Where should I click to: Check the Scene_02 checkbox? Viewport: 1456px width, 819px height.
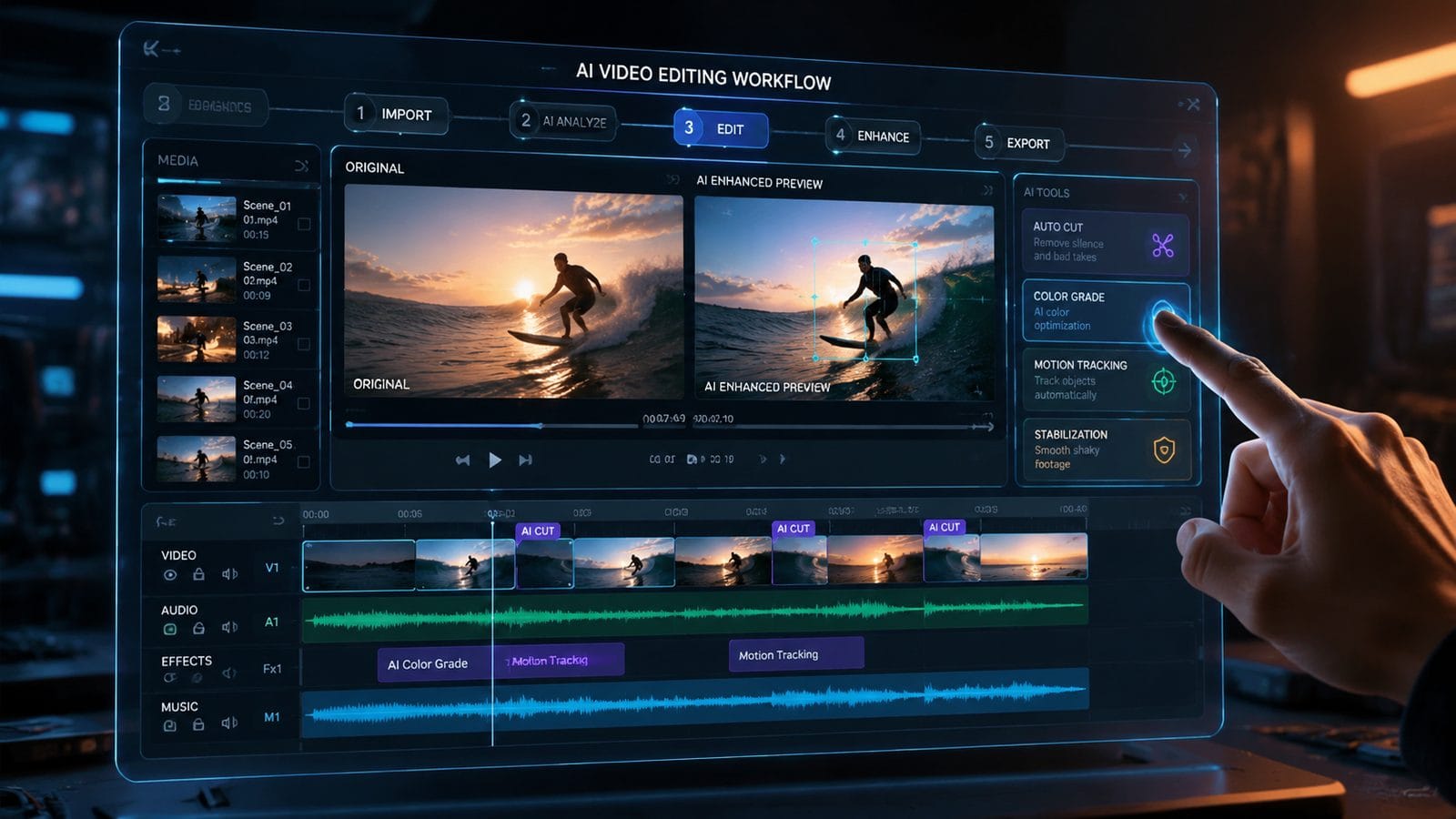[x=304, y=285]
